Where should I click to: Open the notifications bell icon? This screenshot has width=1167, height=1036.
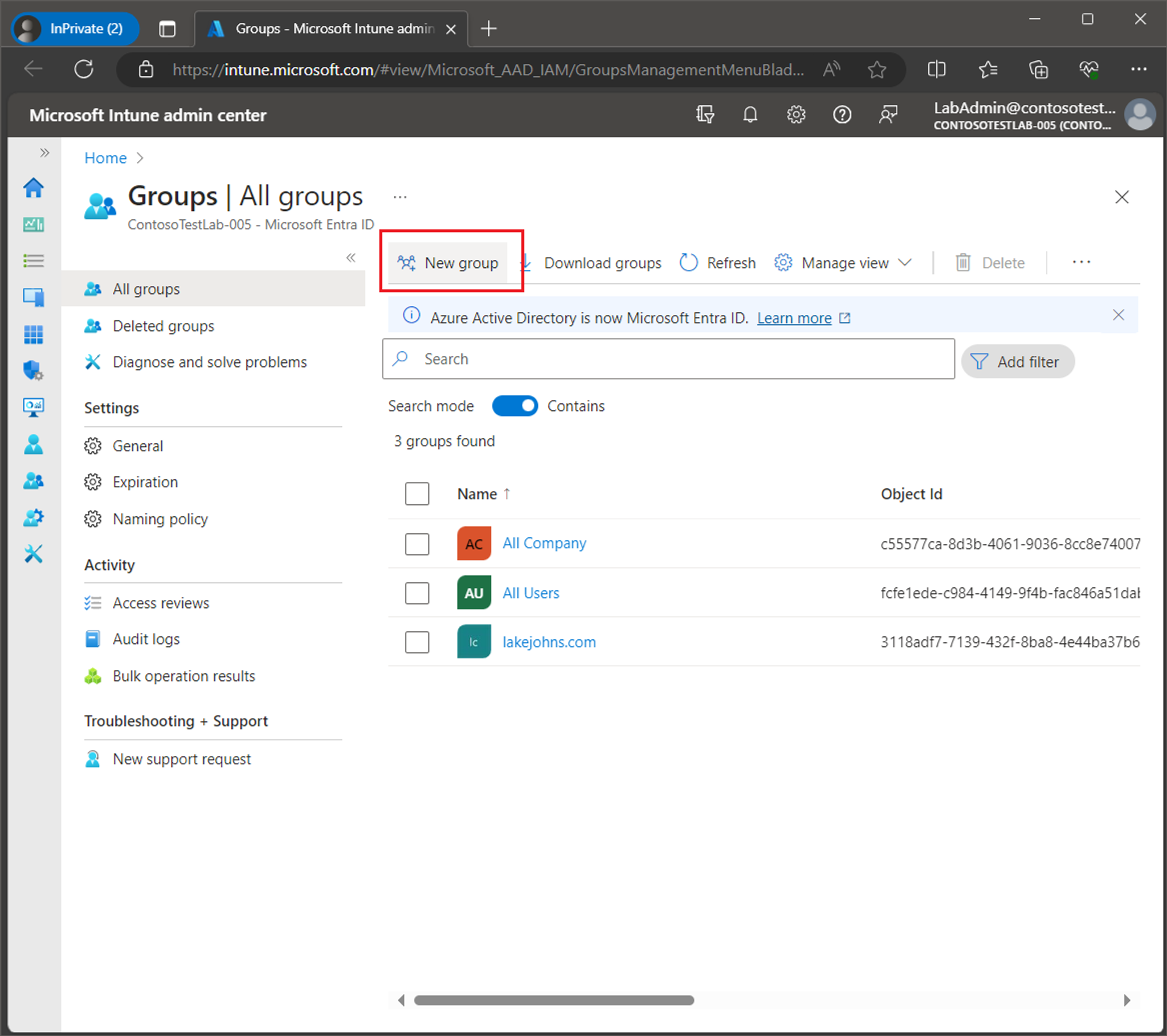(750, 115)
